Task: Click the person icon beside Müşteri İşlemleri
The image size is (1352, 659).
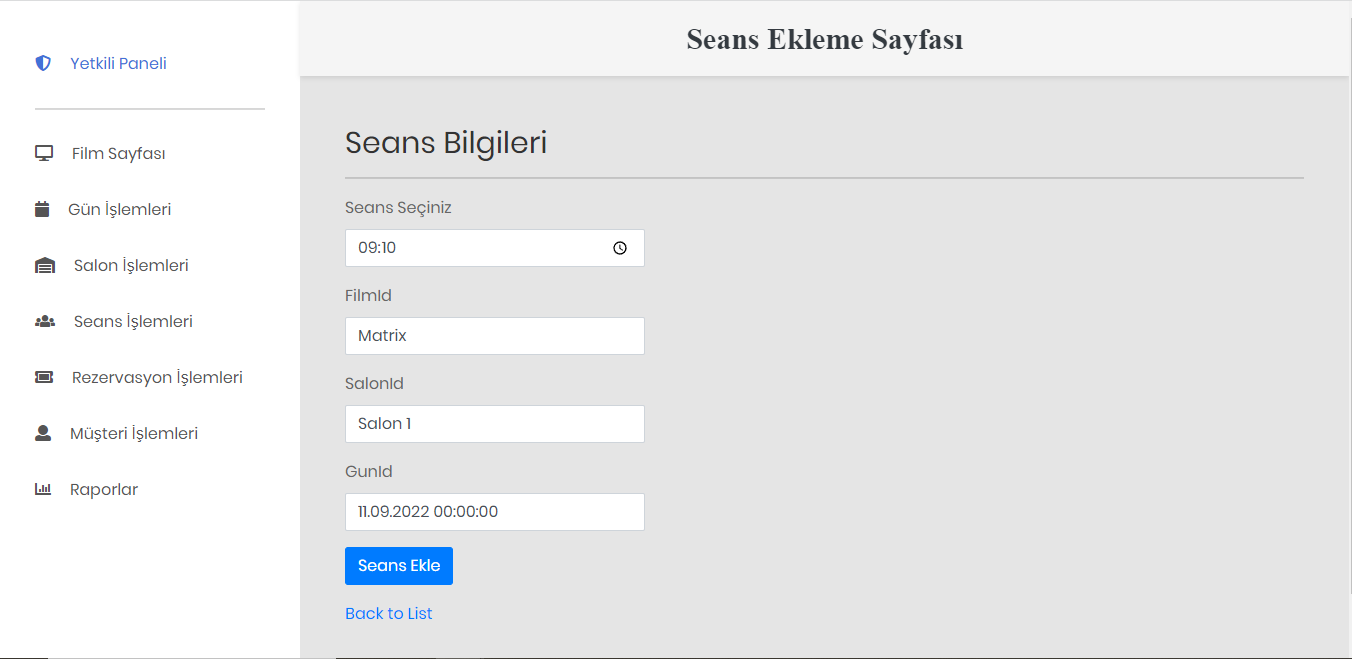Action: 42,432
